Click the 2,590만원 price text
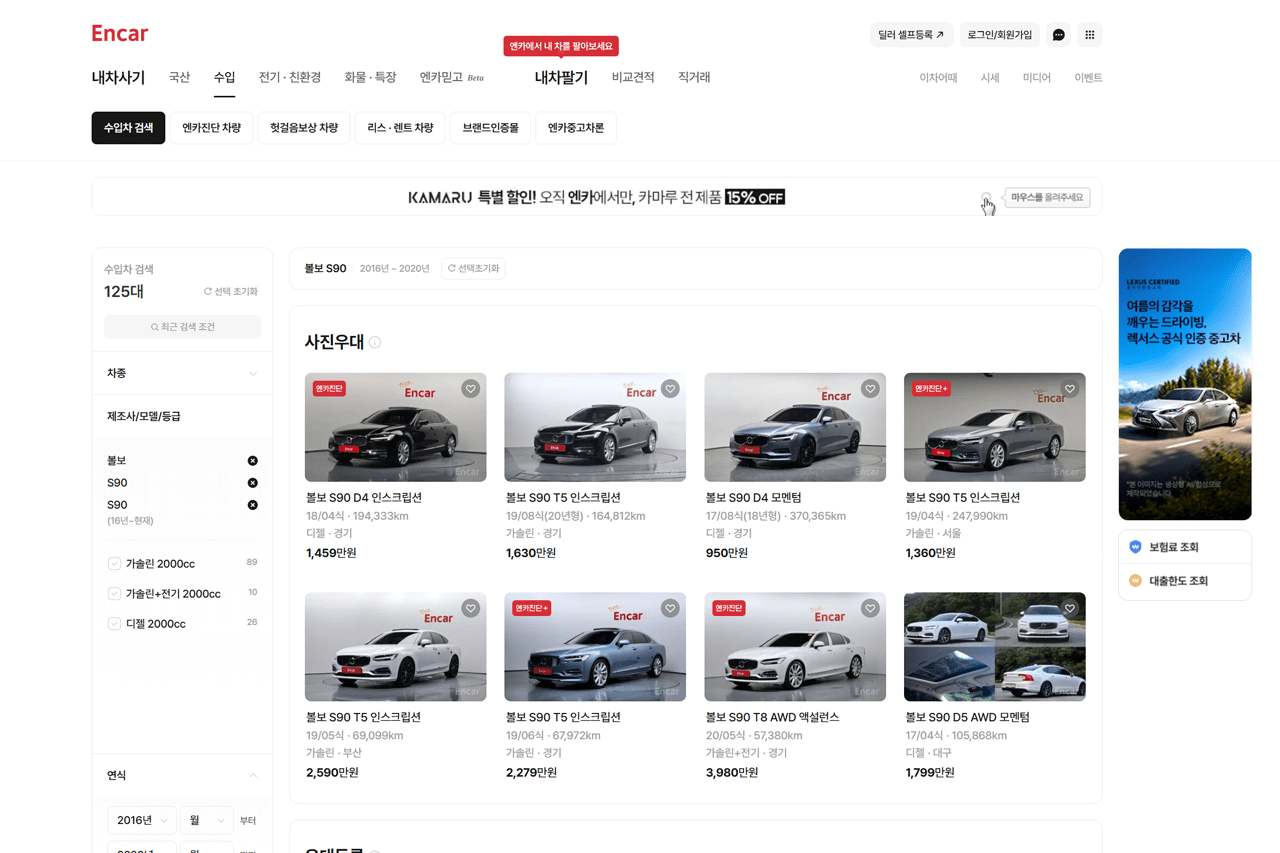 (332, 773)
